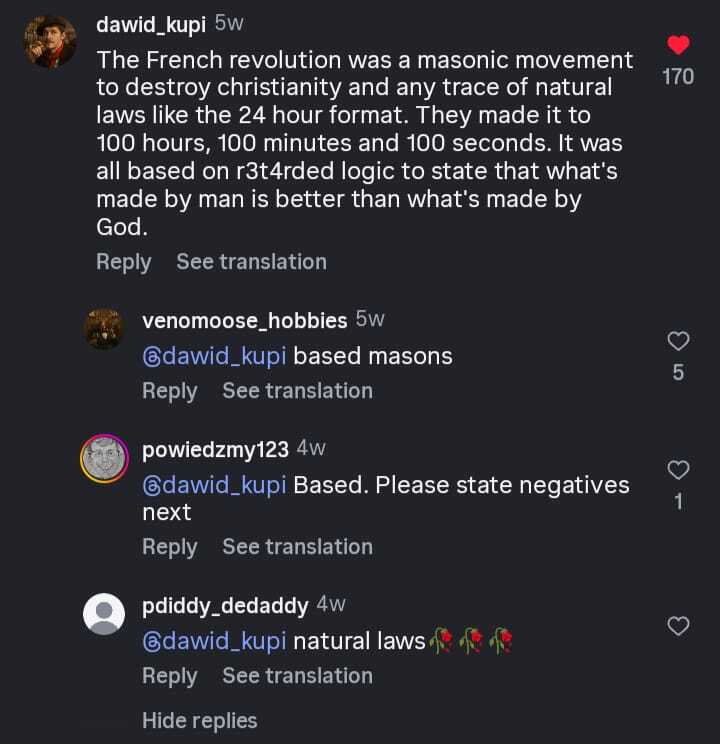Unlike dawid_kupi's comment with red heart

678,46
